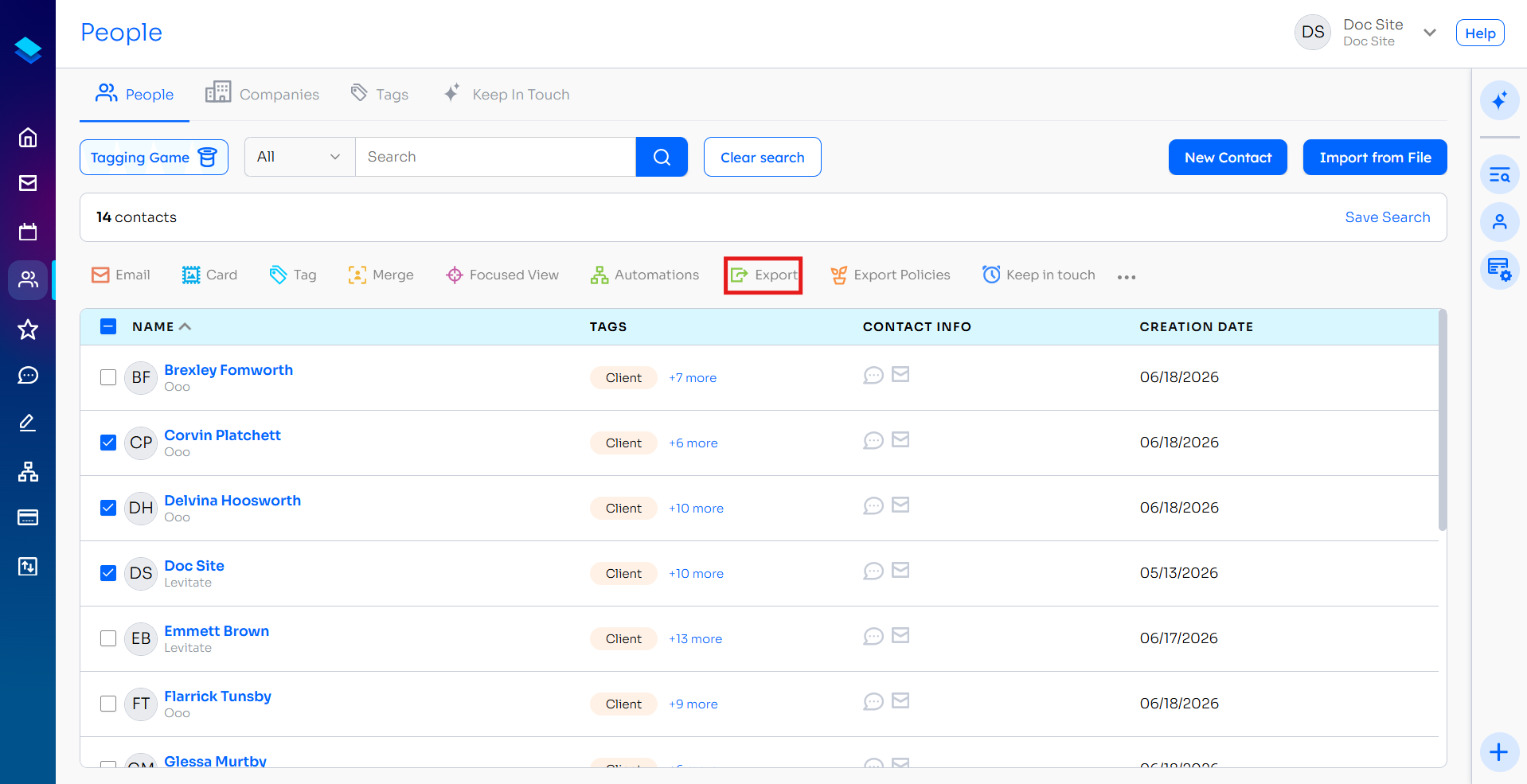Screen dimensions: 1527x784
Task: Check the Brexley Fomworth checkbox
Action: click(x=108, y=377)
